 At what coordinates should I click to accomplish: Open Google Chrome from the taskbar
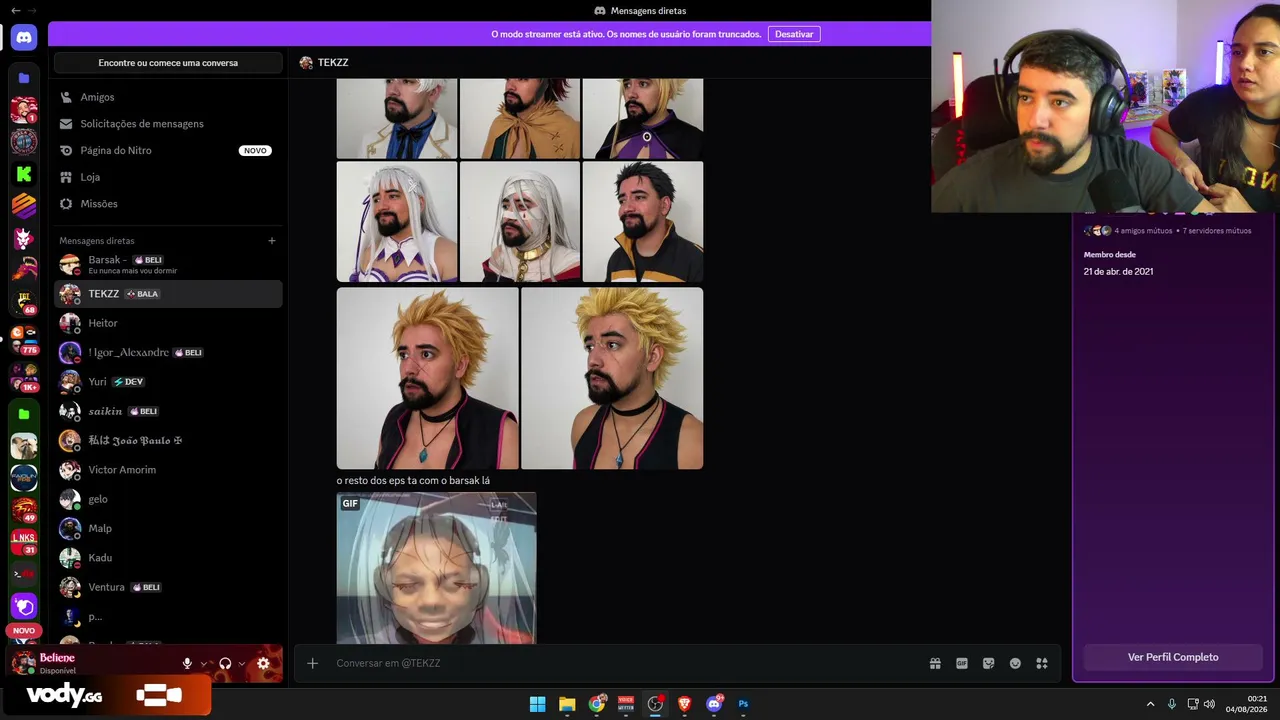[x=597, y=704]
